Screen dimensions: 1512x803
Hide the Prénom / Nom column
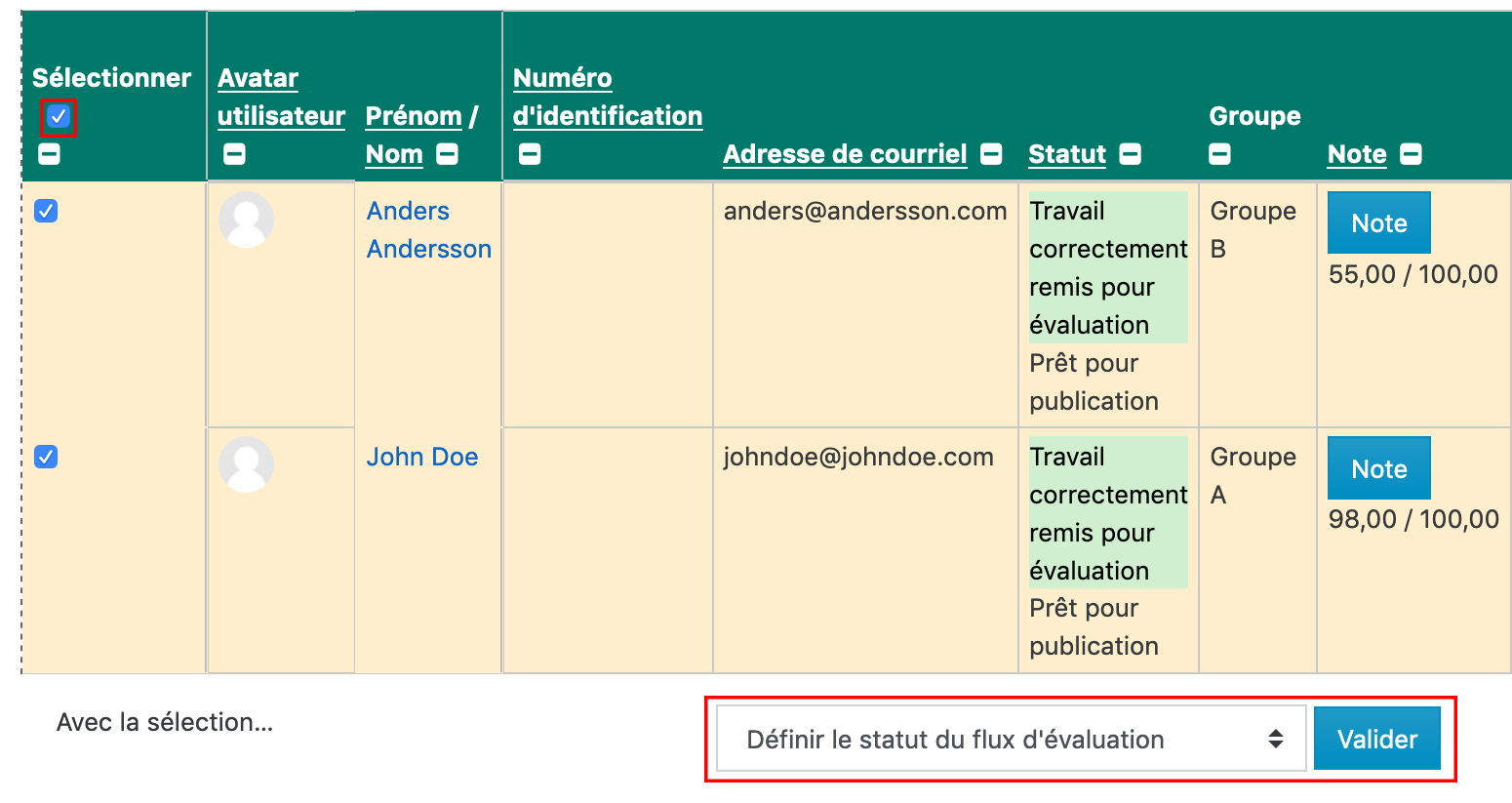click(x=447, y=154)
